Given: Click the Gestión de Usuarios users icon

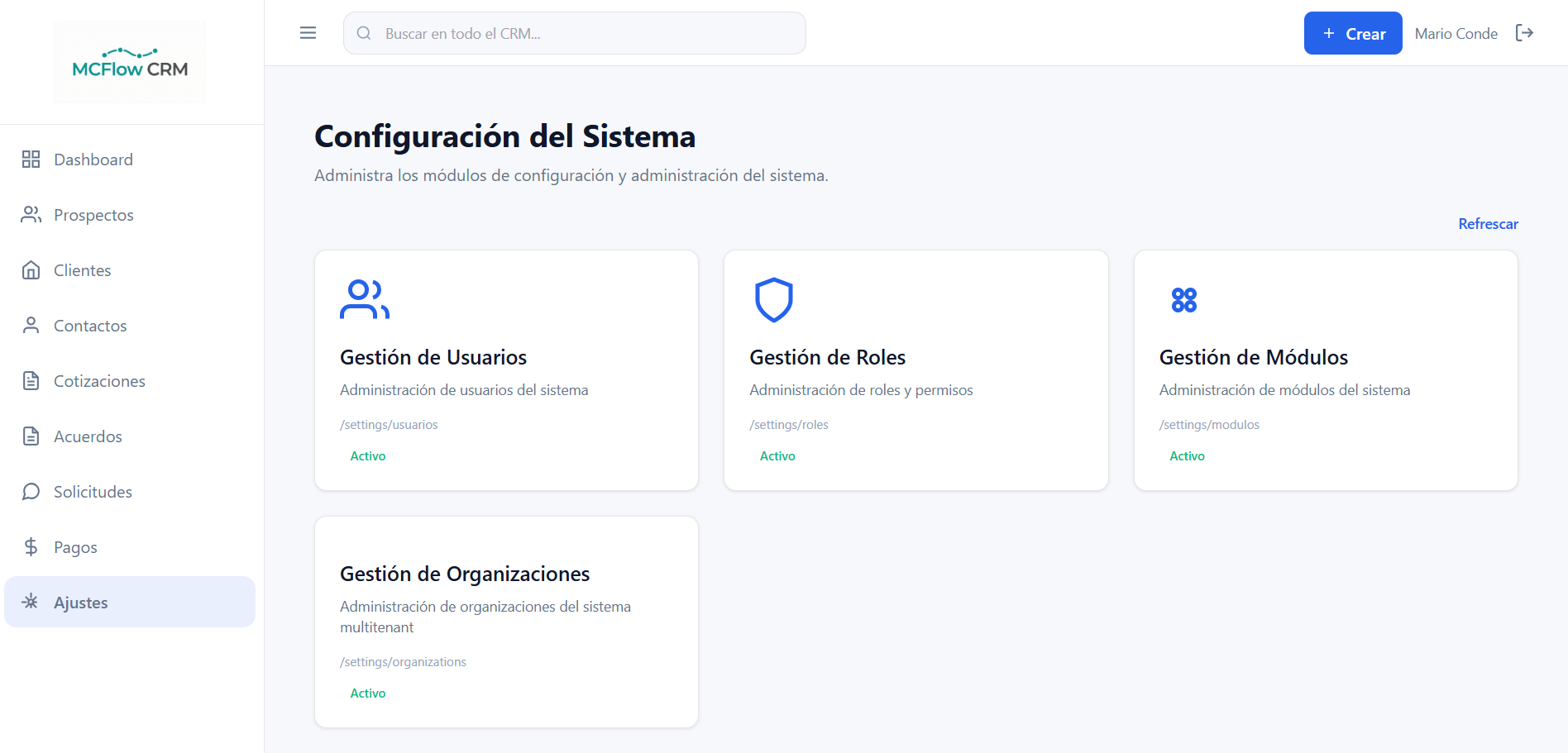Looking at the screenshot, I should pos(365,299).
